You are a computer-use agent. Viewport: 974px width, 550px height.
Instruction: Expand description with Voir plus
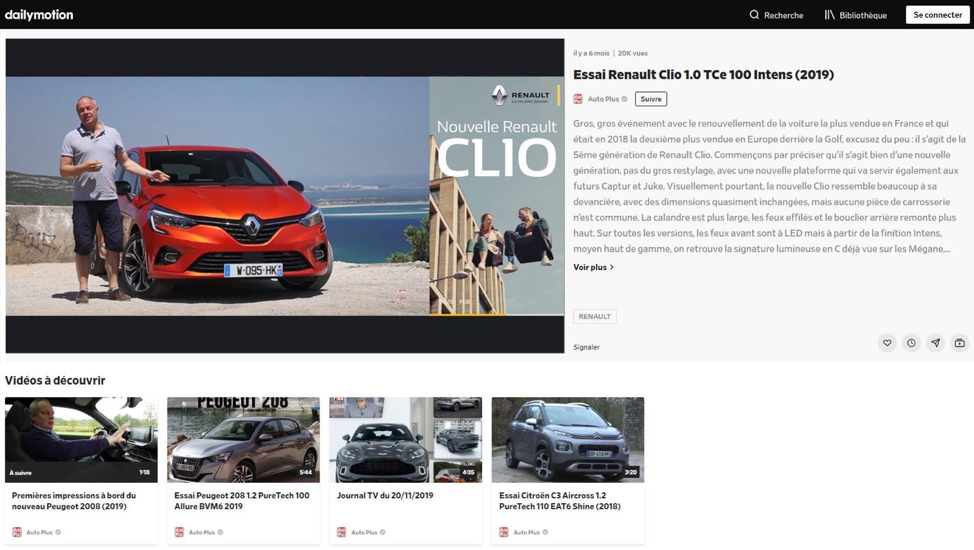click(x=593, y=267)
